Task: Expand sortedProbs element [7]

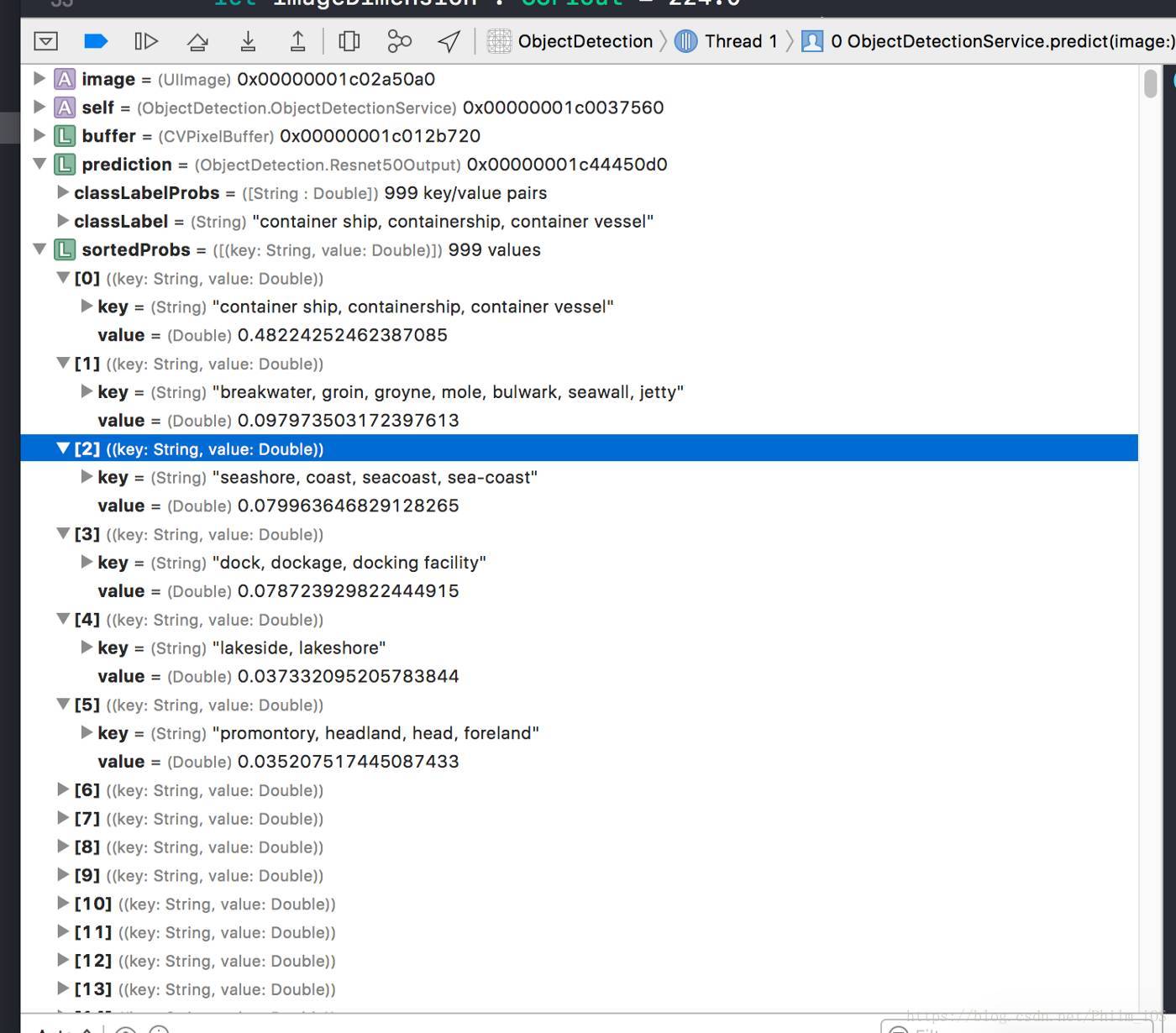Action: click(62, 818)
